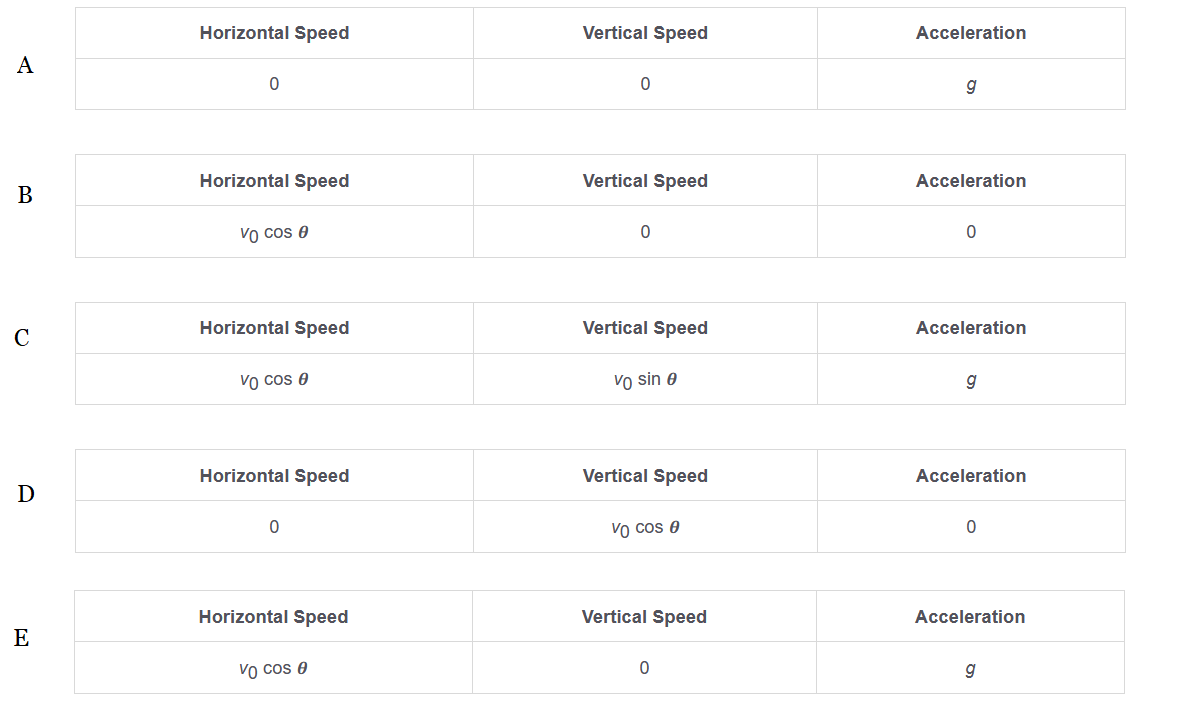The height and width of the screenshot is (724, 1178).
Task: Select answer option letter C
Action: tap(22, 338)
